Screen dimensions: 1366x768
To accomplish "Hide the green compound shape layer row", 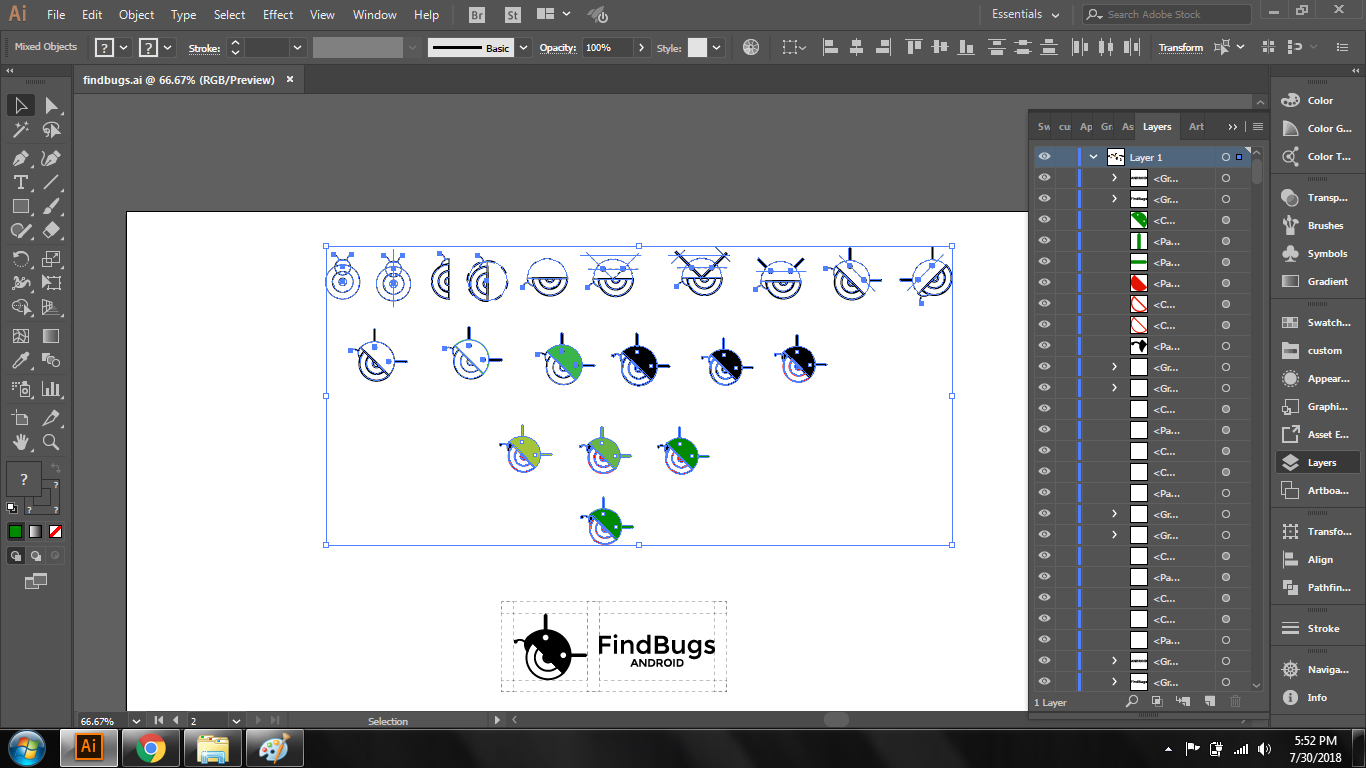I will [x=1044, y=220].
